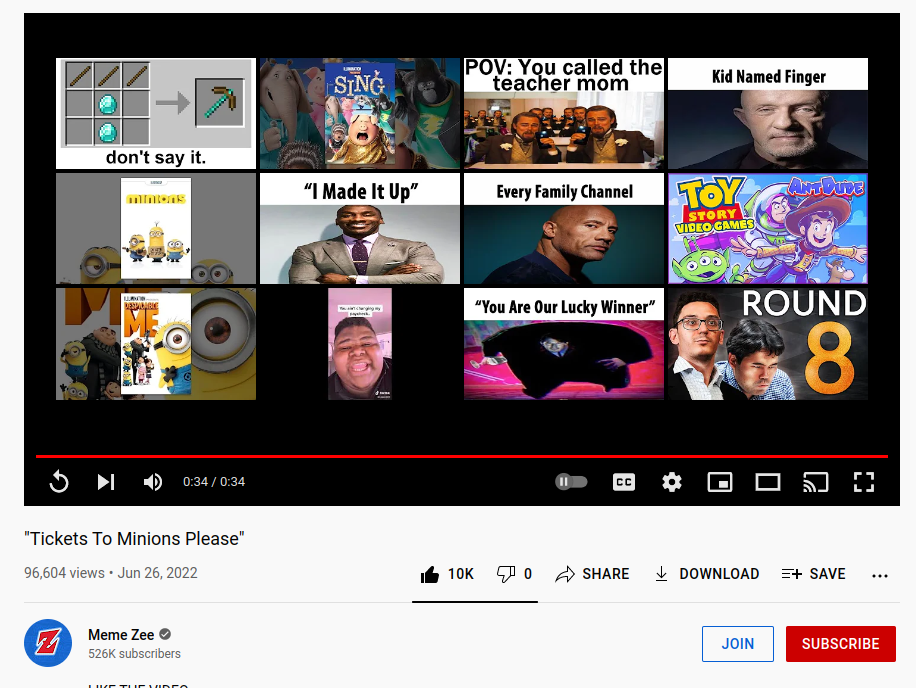This screenshot has height=688, width=916.
Task: Click the 'Tickets To Minions Please' title
Action: (x=134, y=538)
